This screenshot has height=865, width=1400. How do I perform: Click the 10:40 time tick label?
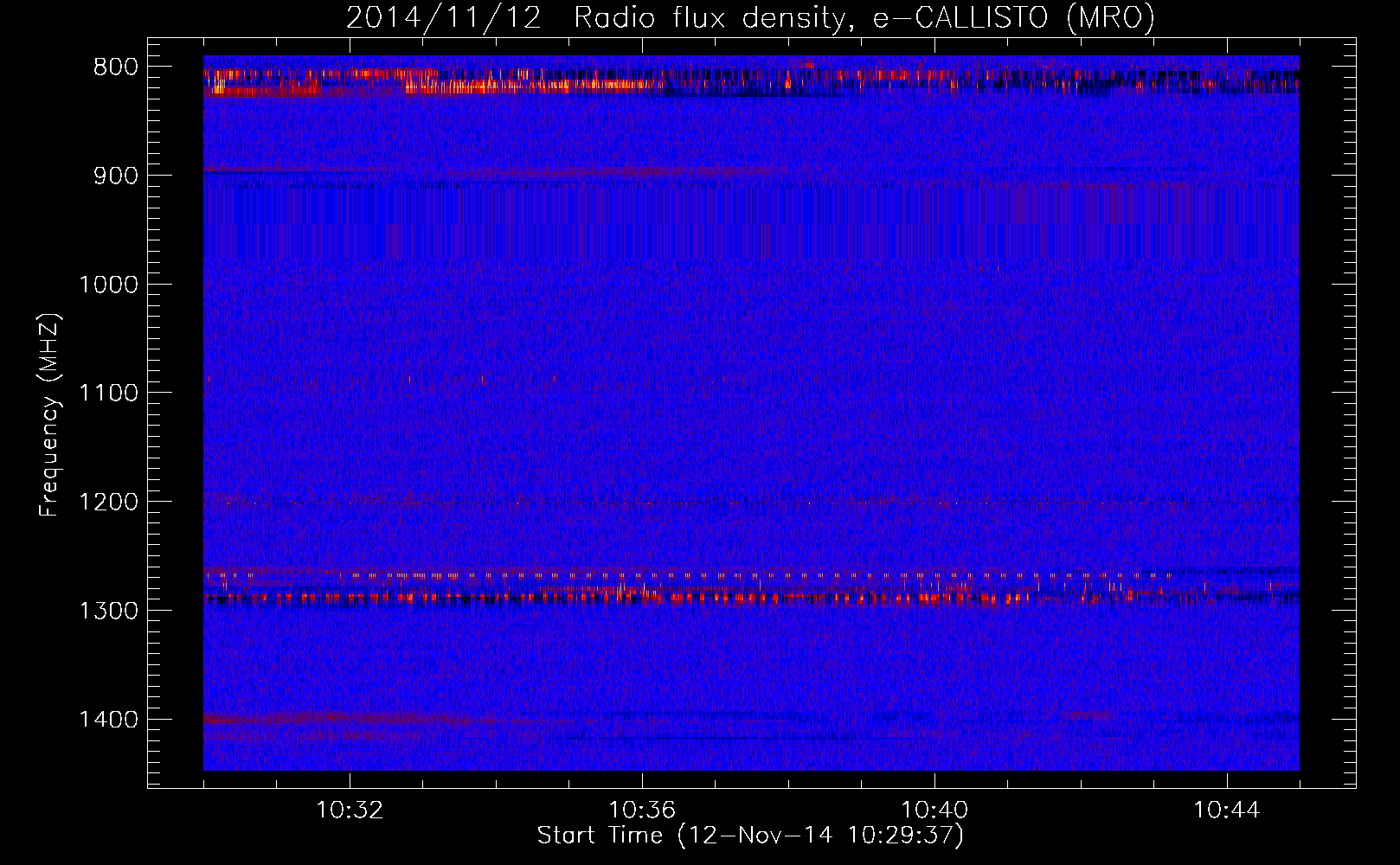pos(934,811)
